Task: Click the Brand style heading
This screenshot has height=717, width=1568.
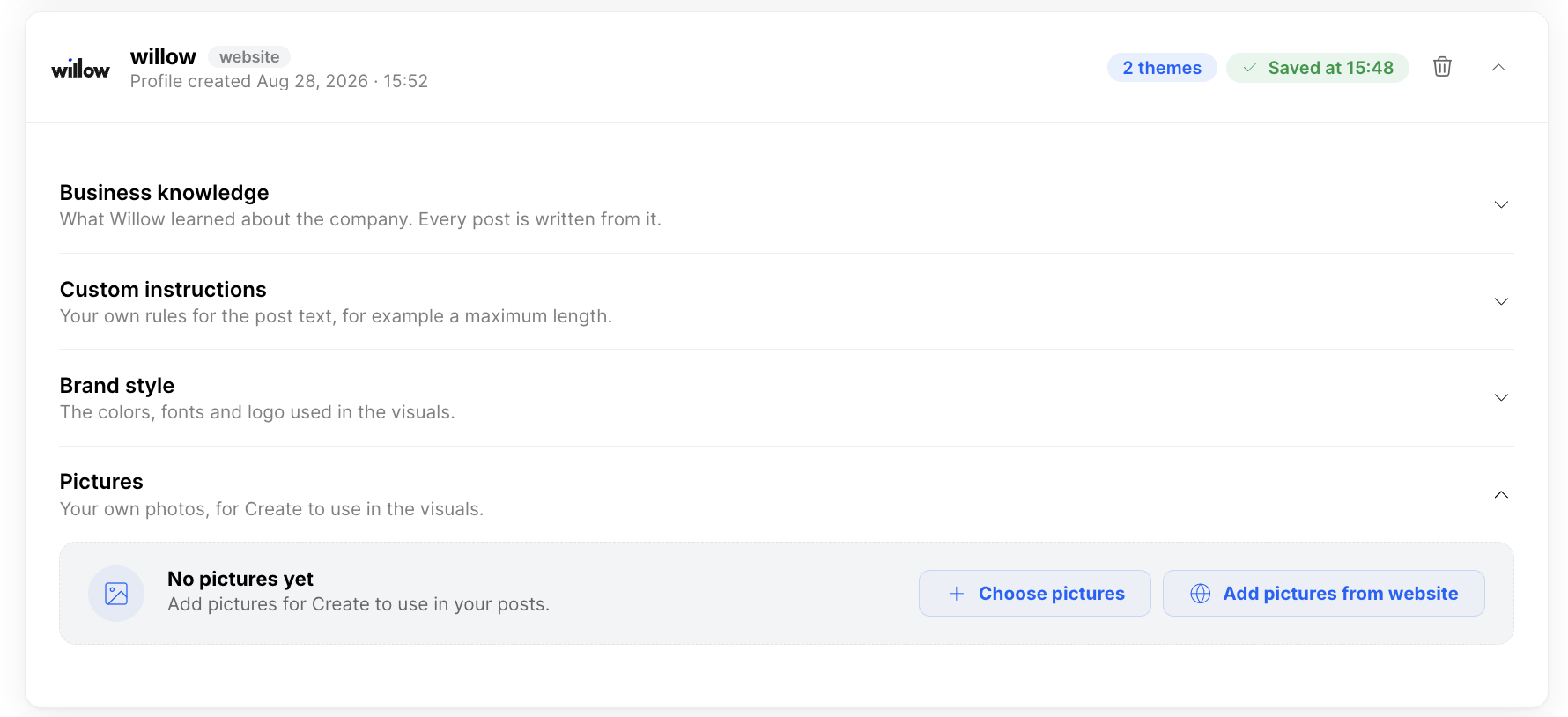Action: coord(117,386)
